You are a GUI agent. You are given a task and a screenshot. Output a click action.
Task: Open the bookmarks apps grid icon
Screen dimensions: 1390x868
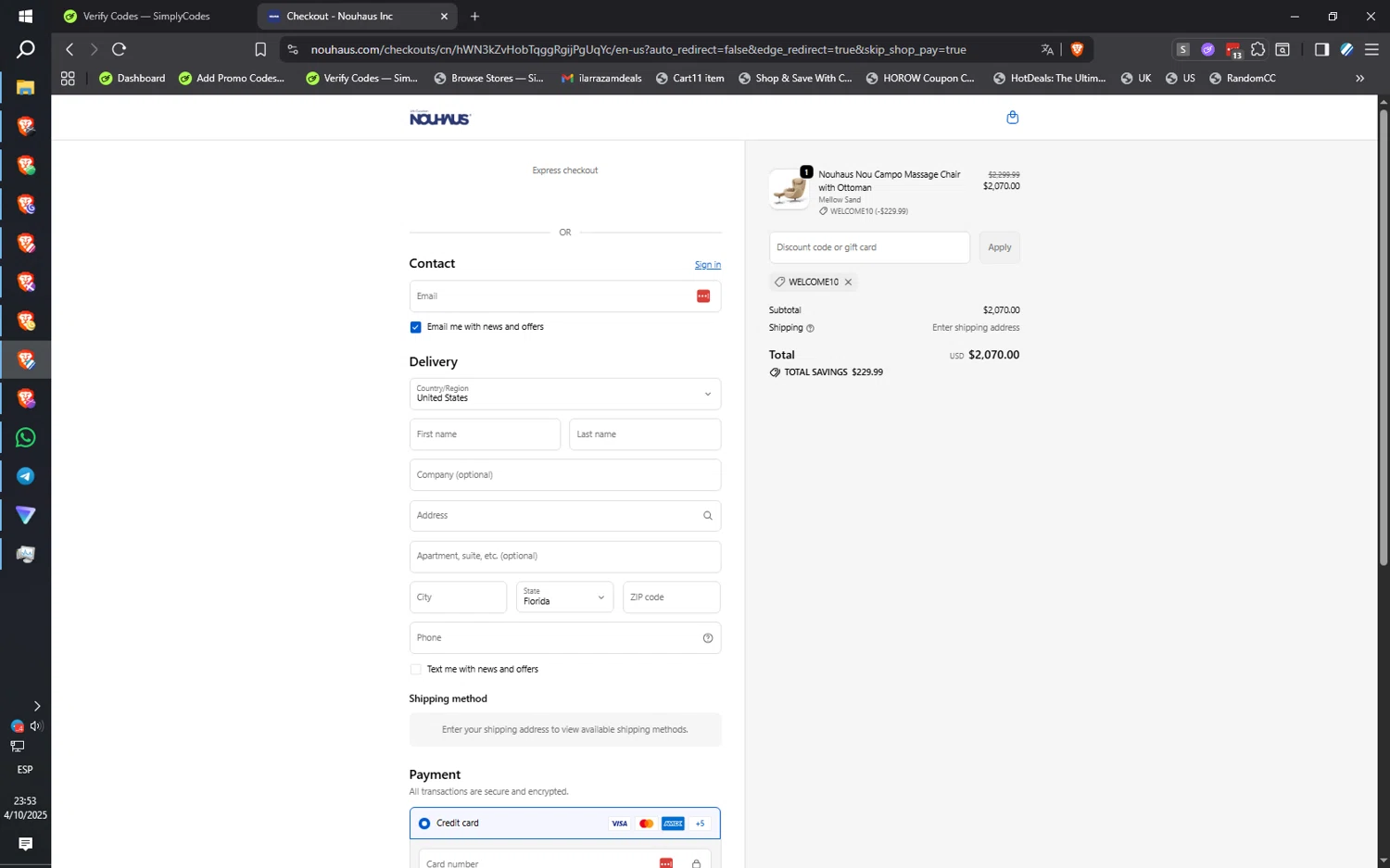[x=68, y=79]
